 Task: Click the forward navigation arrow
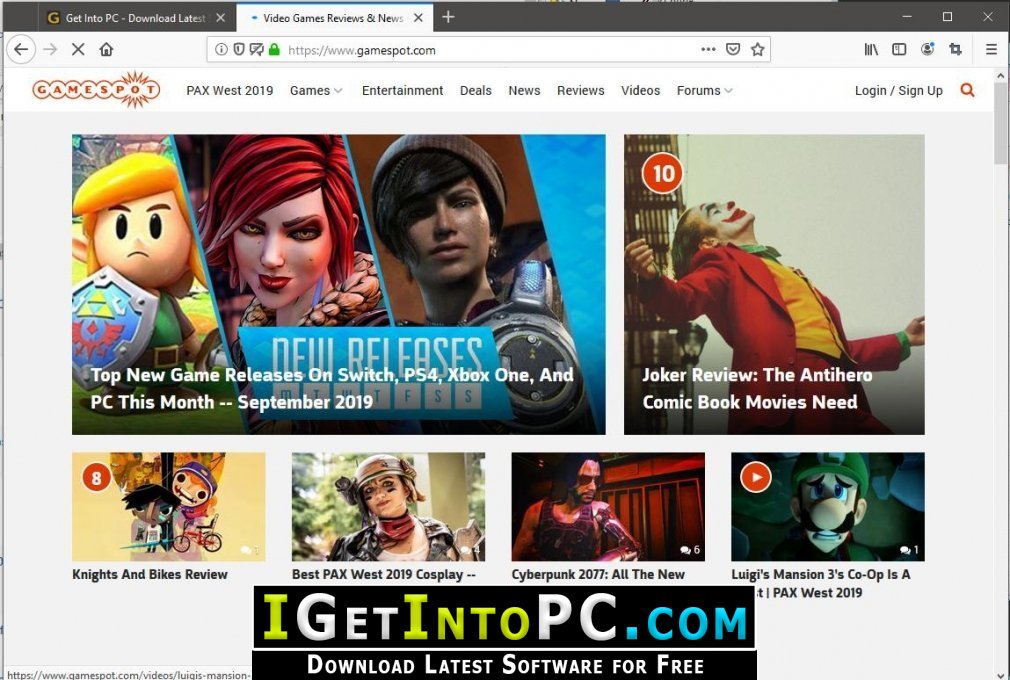point(50,50)
